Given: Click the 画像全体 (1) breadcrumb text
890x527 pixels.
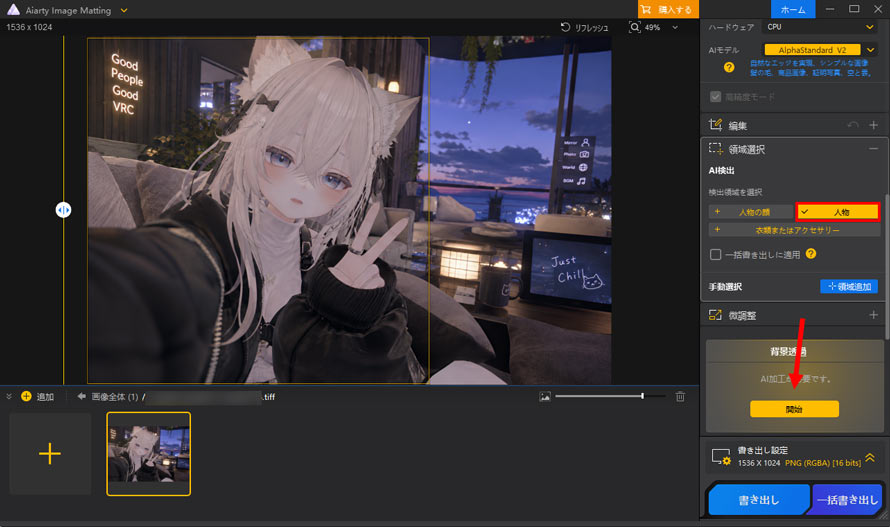Looking at the screenshot, I should [115, 397].
